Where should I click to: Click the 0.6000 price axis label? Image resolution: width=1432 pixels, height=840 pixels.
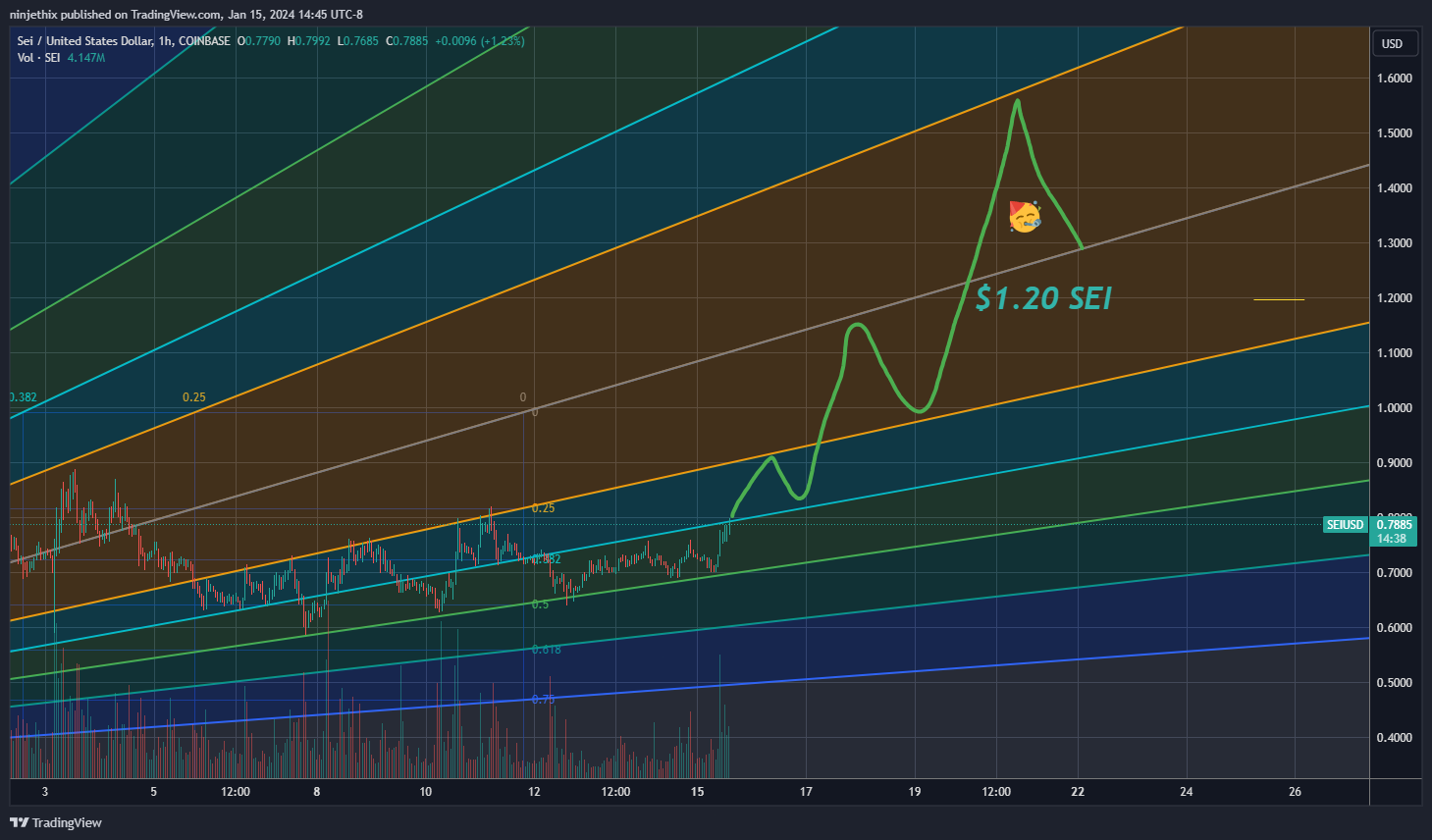coord(1394,628)
